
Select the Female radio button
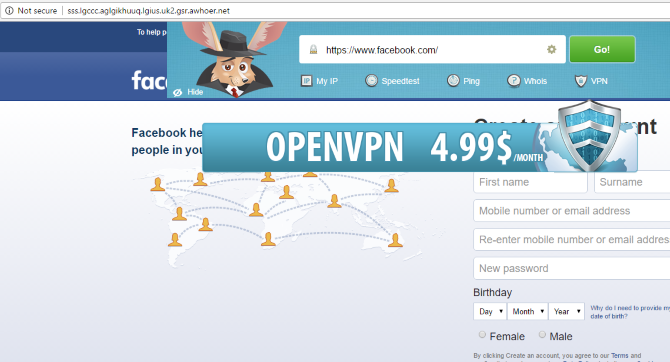point(482,335)
